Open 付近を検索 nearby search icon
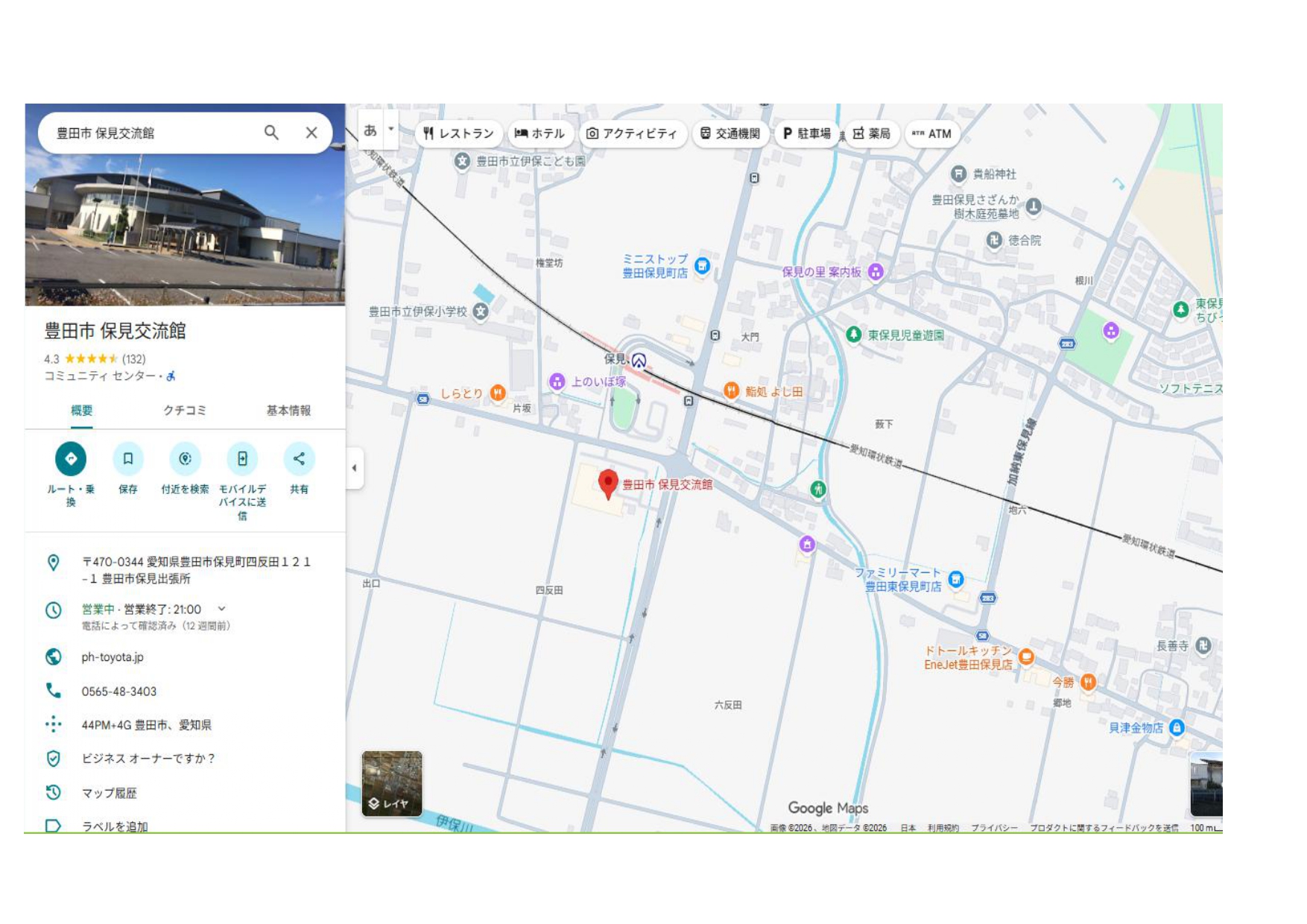This screenshot has width=1307, height=924. 185,460
